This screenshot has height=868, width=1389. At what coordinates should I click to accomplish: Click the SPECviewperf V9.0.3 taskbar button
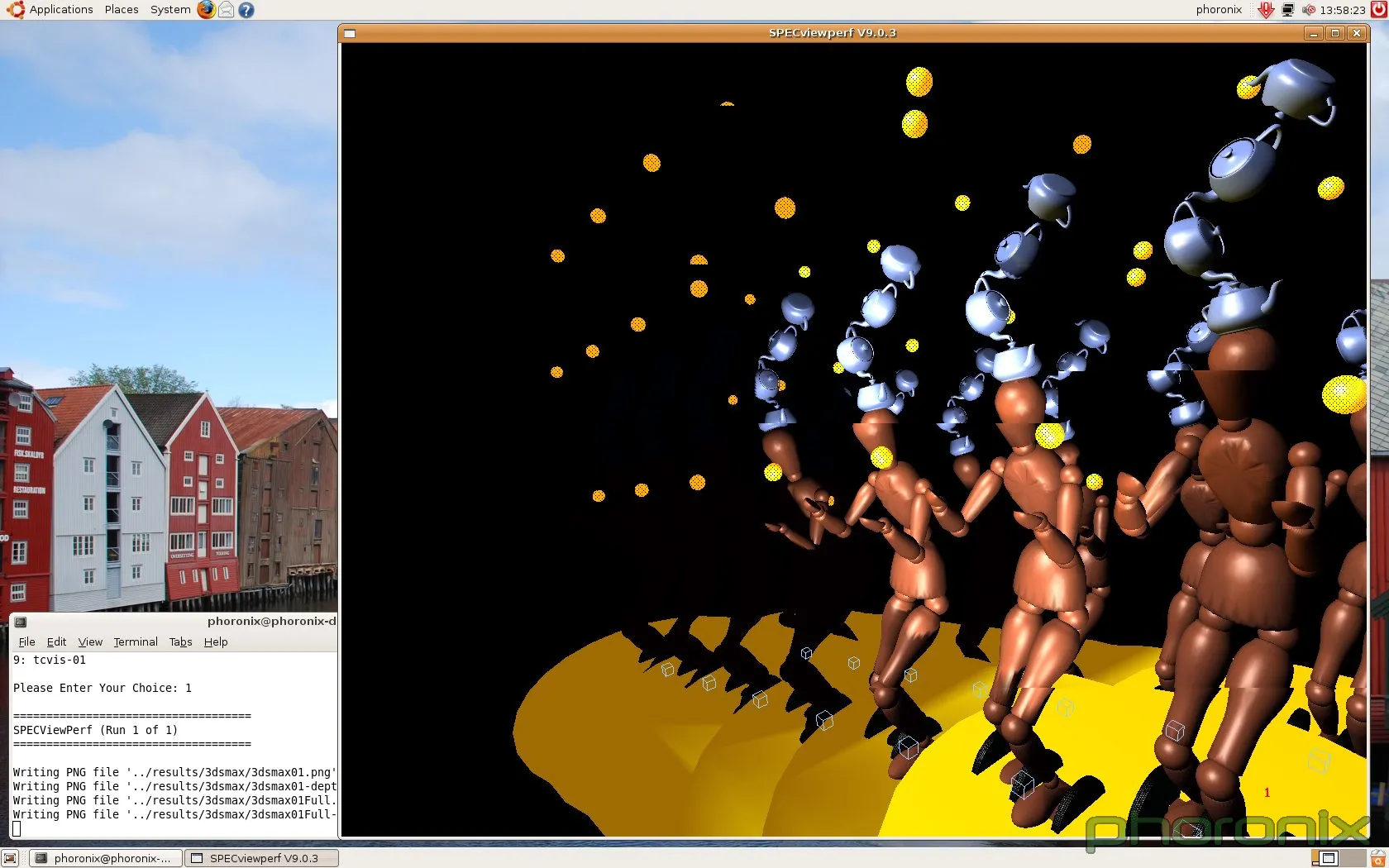point(261,858)
